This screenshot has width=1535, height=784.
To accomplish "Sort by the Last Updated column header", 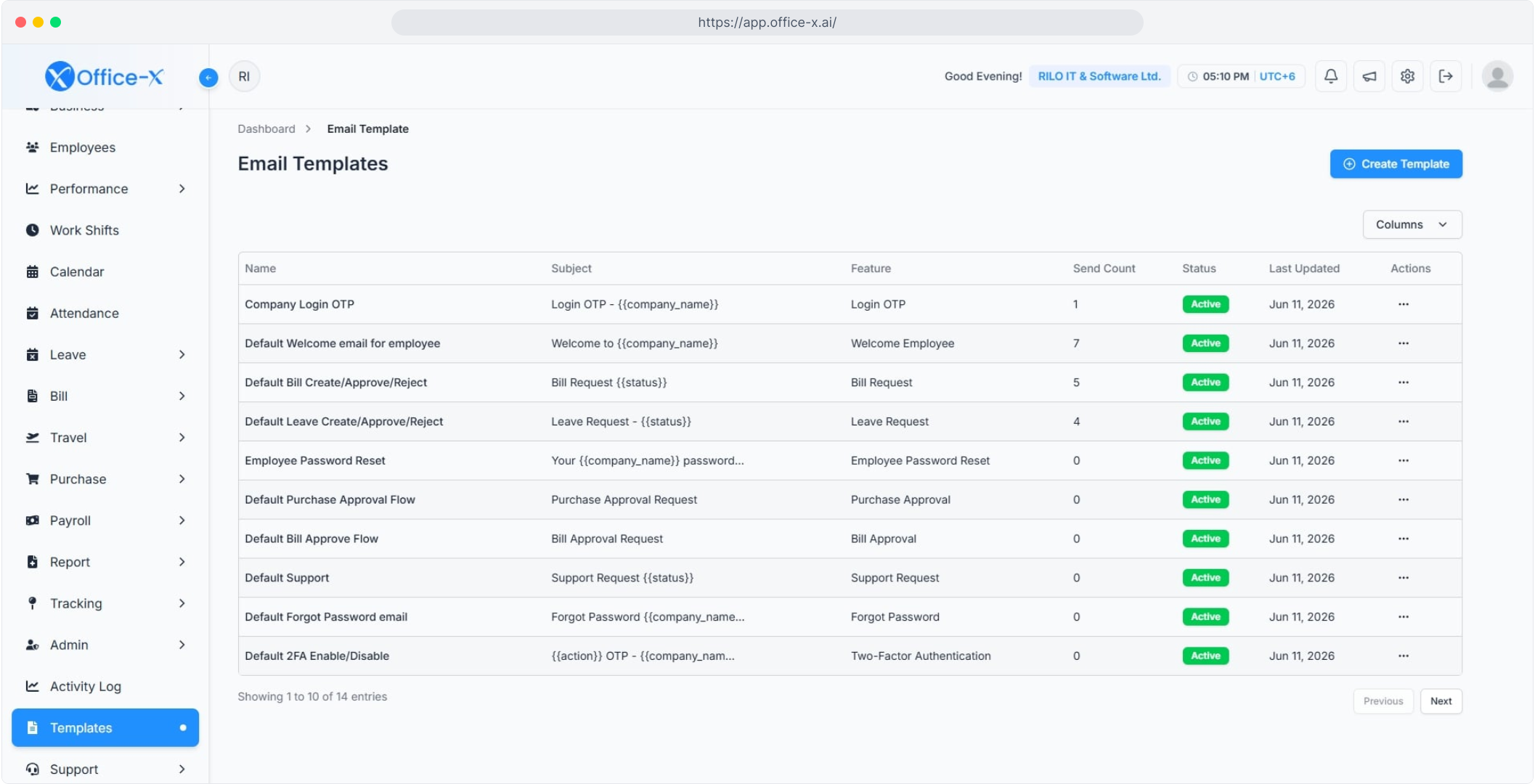I will point(1304,269).
